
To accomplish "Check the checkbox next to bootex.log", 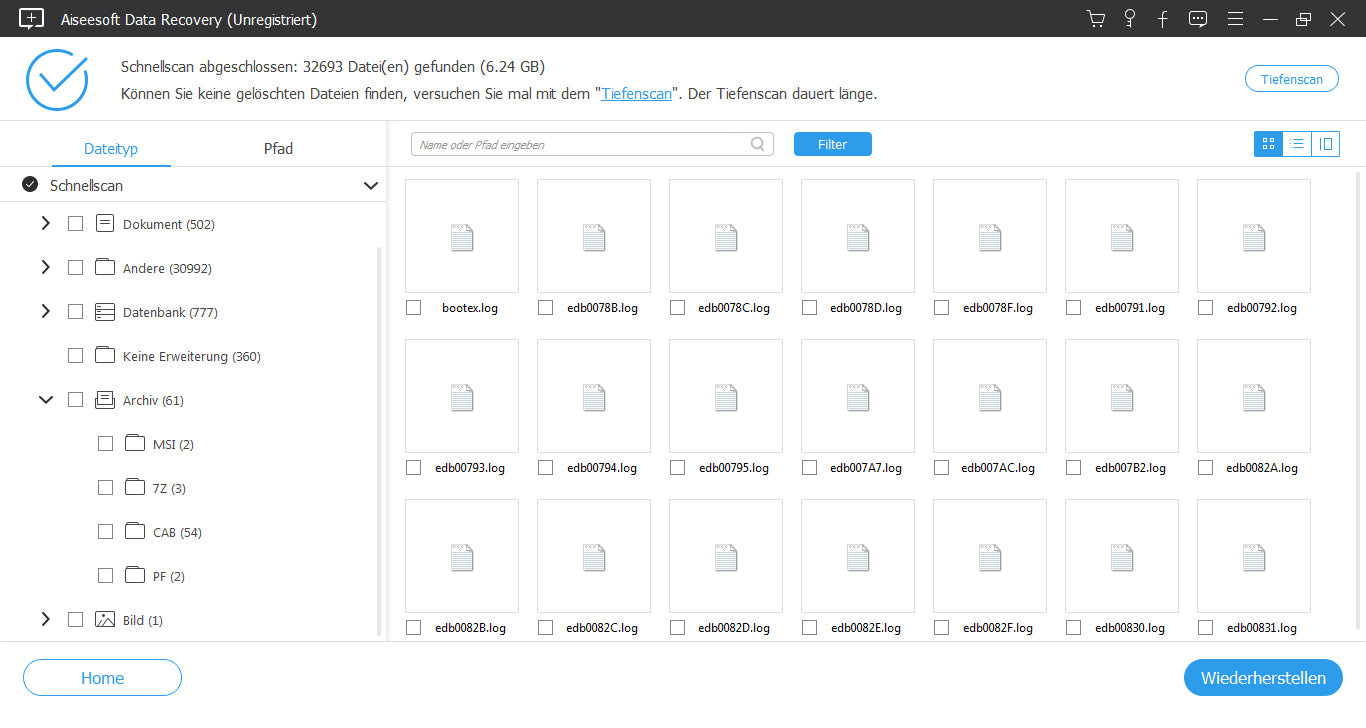I will [x=413, y=307].
